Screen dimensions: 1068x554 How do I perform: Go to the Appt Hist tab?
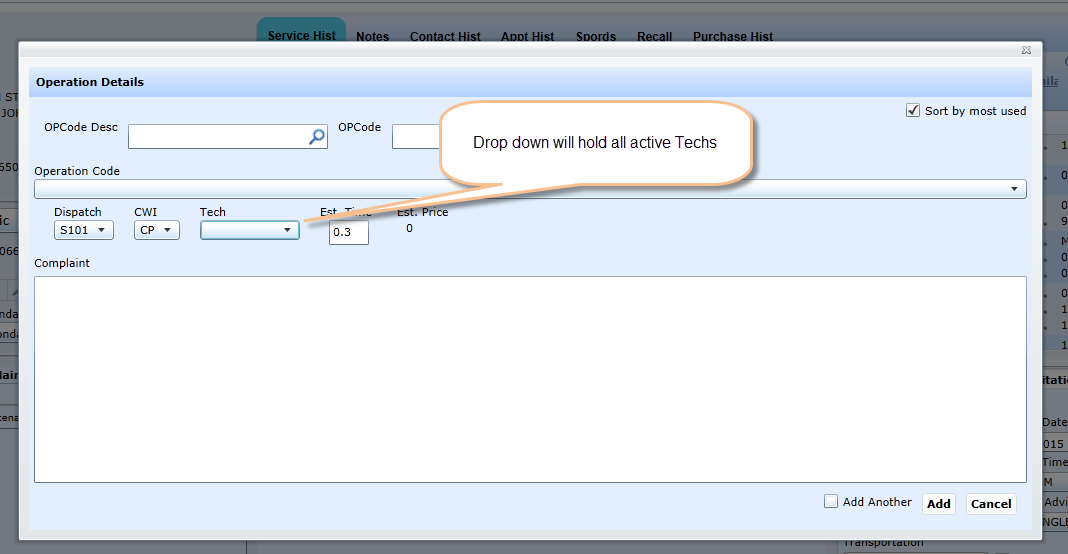[527, 36]
